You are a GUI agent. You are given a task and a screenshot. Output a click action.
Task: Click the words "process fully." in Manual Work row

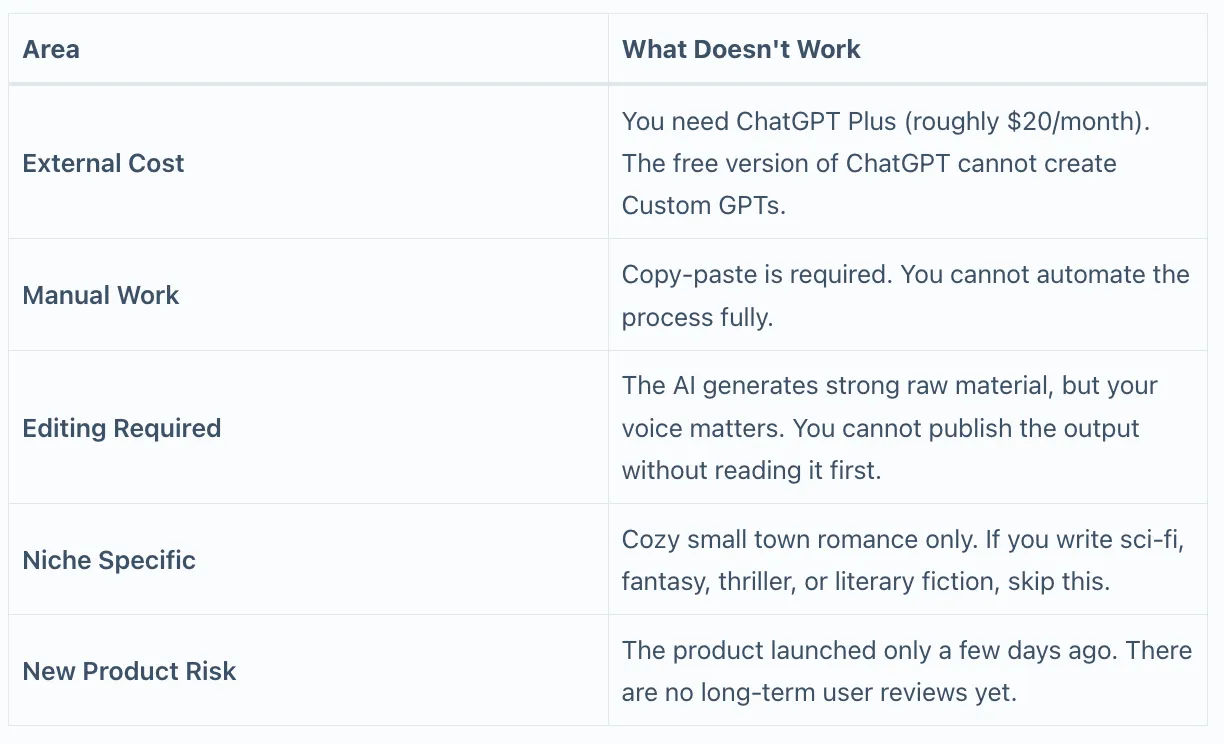click(x=698, y=317)
